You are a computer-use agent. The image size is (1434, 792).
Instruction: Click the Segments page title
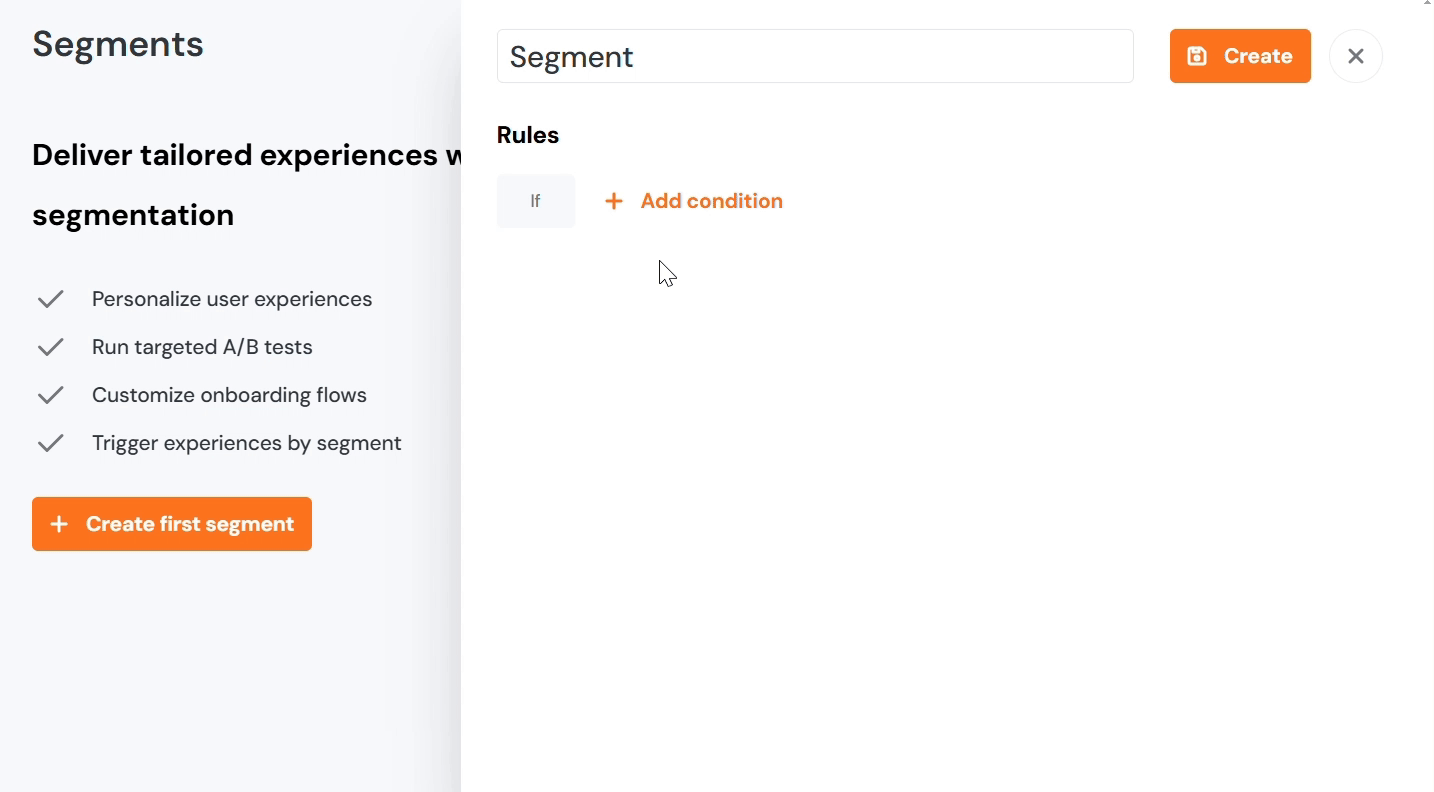coord(118,44)
